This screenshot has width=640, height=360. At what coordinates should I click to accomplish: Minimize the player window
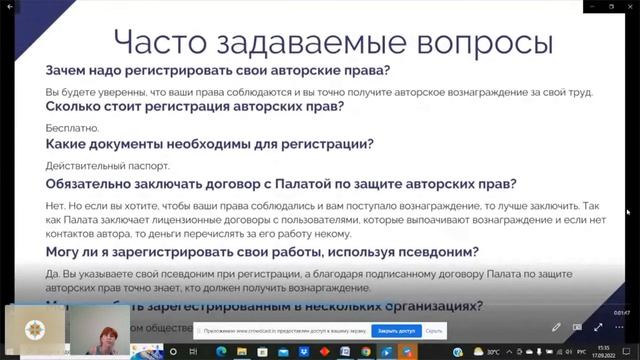[593, 7]
